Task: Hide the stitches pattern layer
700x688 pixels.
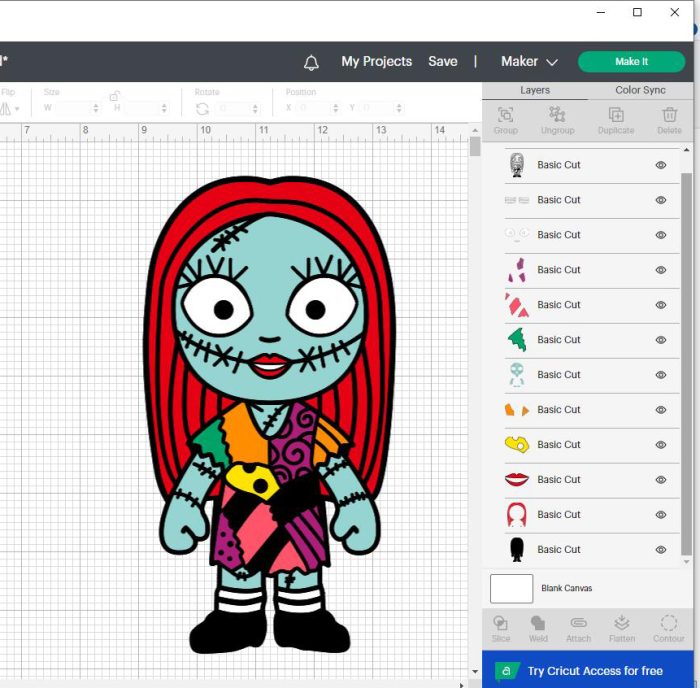Action: (661, 200)
